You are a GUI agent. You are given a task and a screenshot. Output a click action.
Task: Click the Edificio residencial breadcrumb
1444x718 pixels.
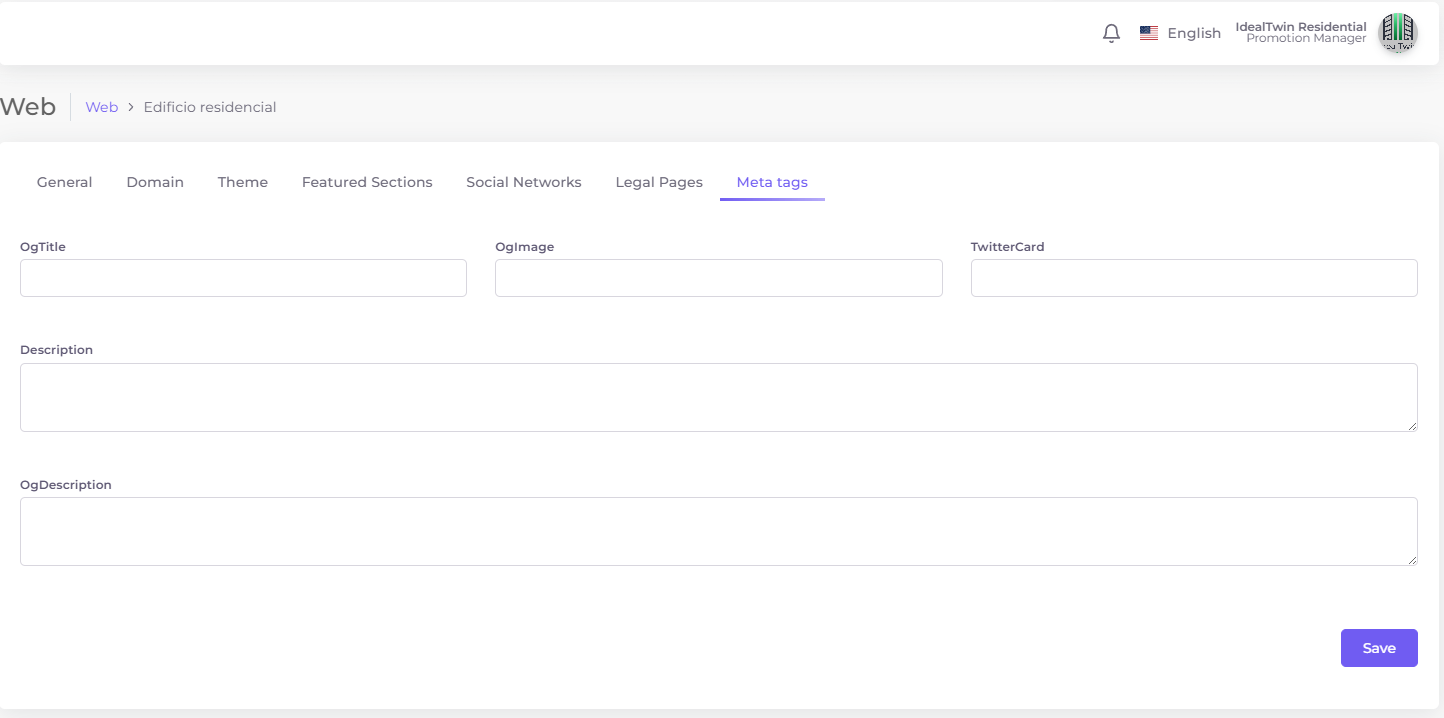(210, 107)
